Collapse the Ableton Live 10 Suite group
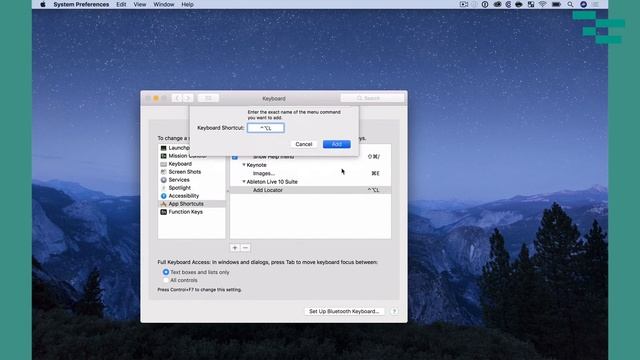Screen dimensions: 640x360 (244, 182)
